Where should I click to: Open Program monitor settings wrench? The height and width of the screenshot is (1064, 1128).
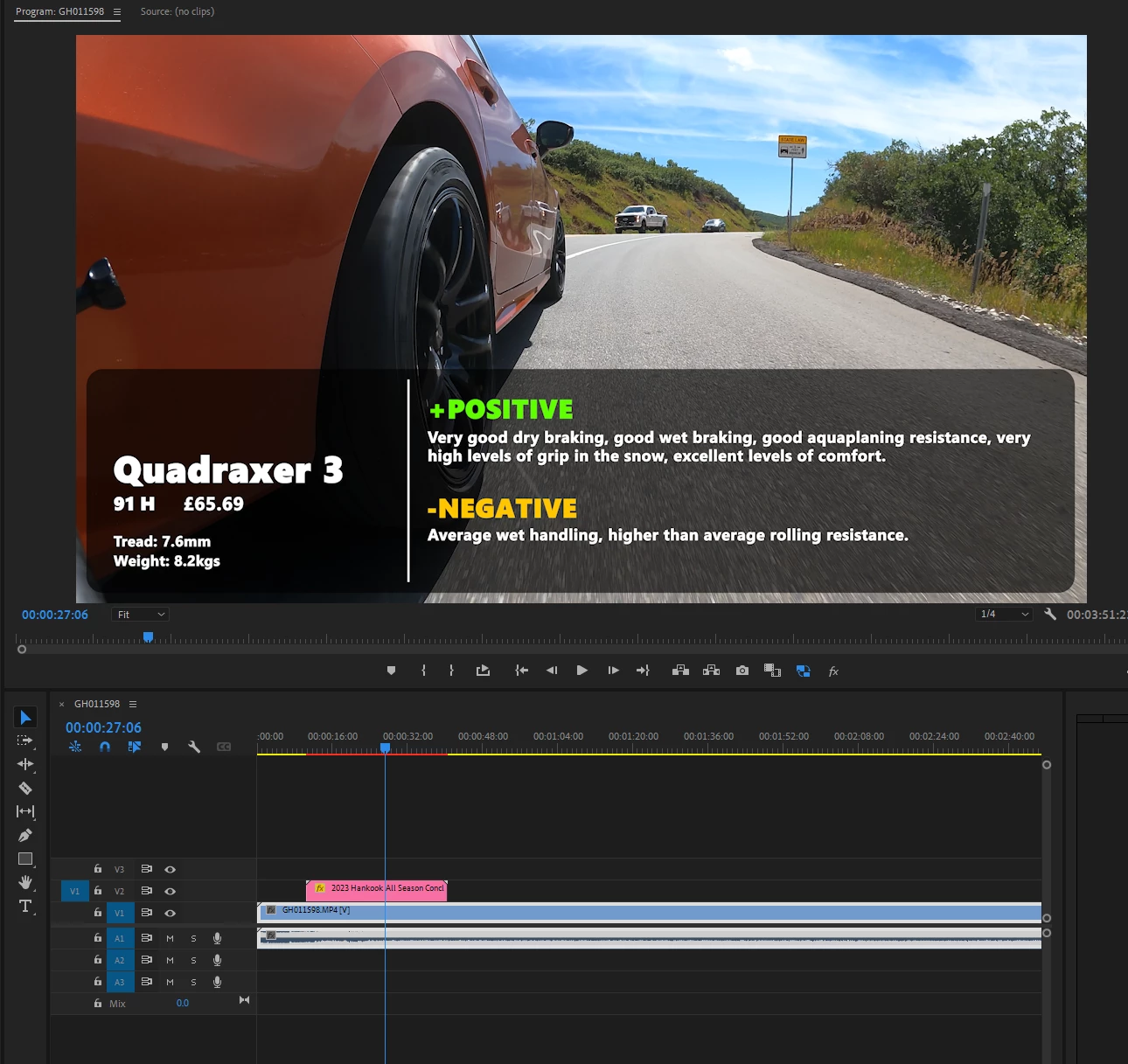click(1050, 614)
